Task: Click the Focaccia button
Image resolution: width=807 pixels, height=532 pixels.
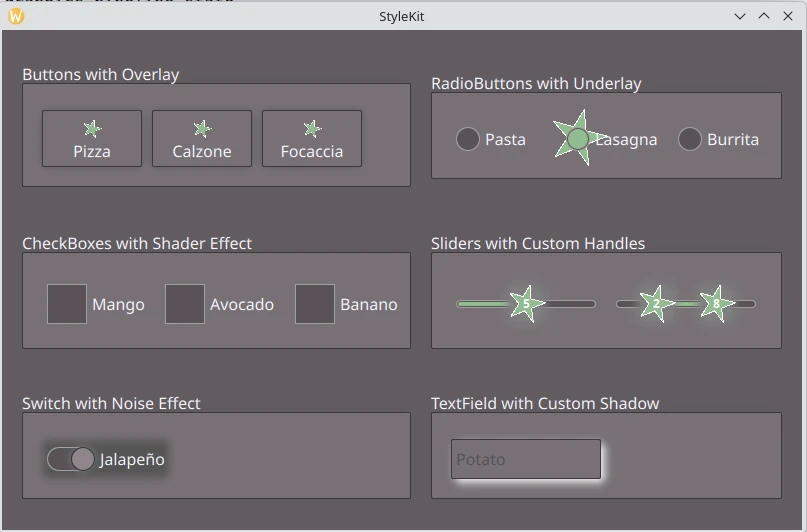Action: 312,138
